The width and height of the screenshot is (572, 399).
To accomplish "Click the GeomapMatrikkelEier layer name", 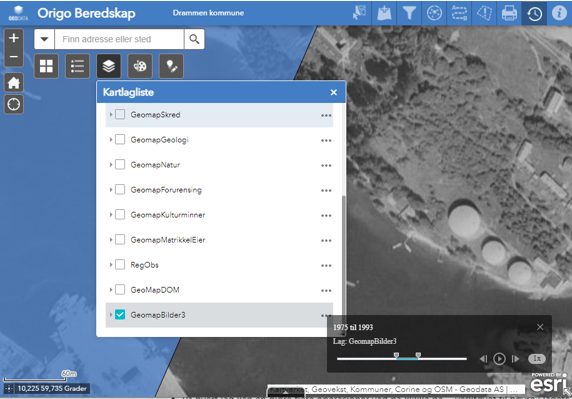I will [x=168, y=240].
